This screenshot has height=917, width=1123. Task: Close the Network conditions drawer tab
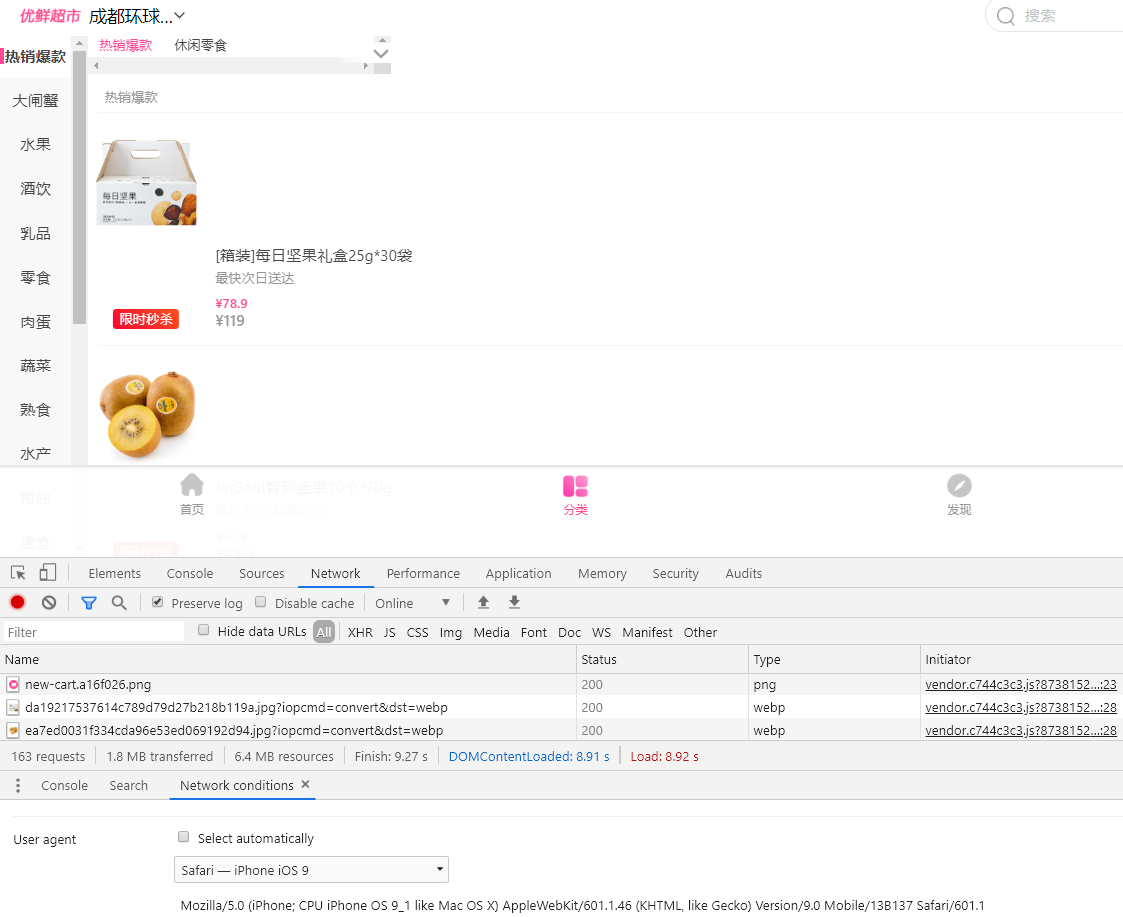(306, 784)
